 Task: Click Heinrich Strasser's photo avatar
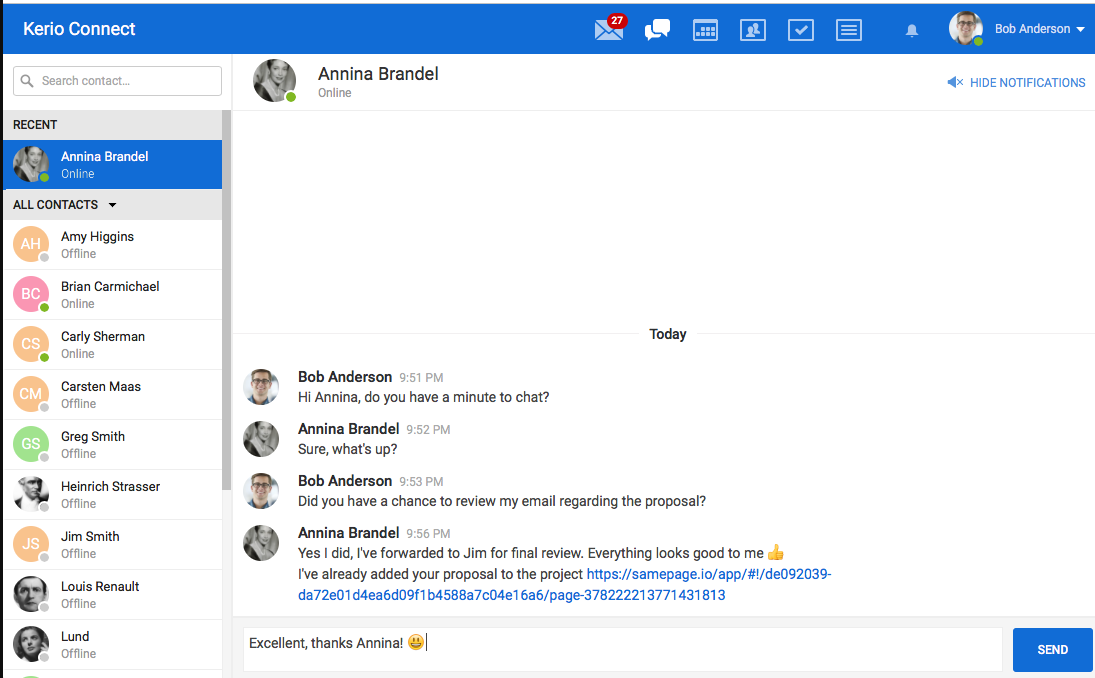(31, 494)
